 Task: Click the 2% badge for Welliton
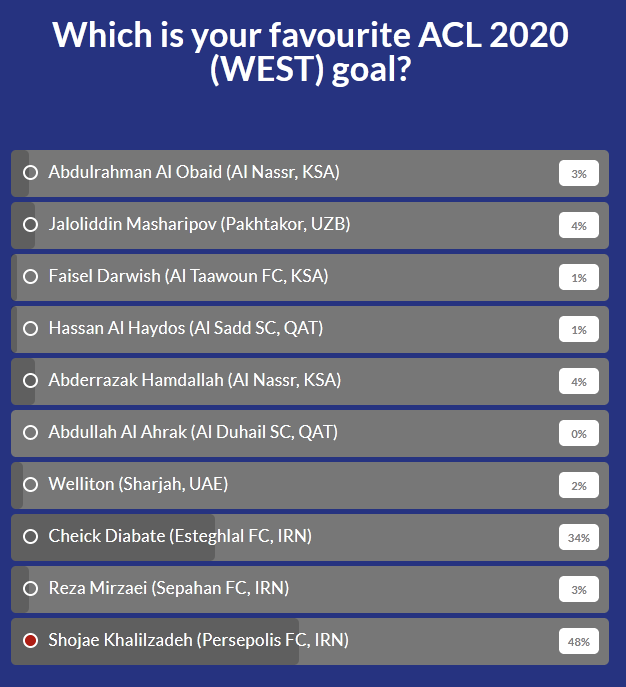point(579,485)
